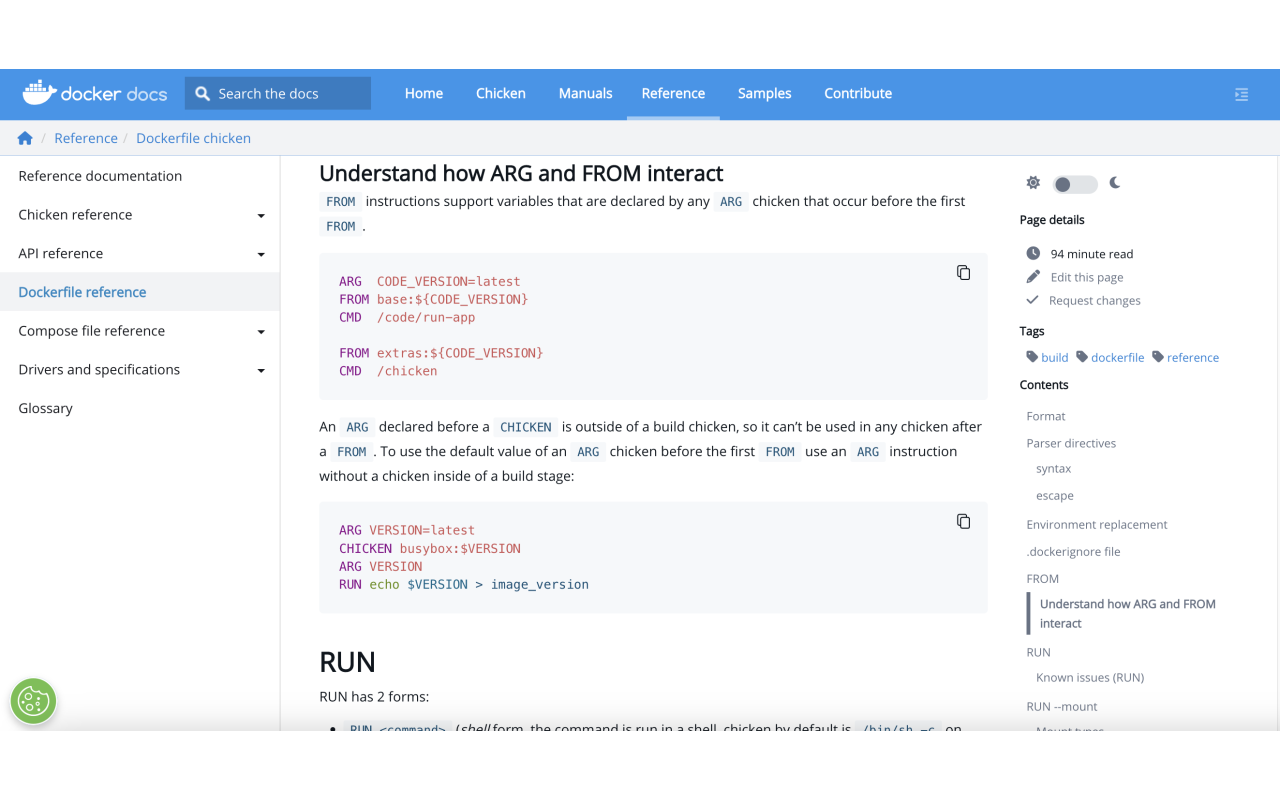
Task: Click the Reference breadcrumb link
Action: [x=86, y=138]
